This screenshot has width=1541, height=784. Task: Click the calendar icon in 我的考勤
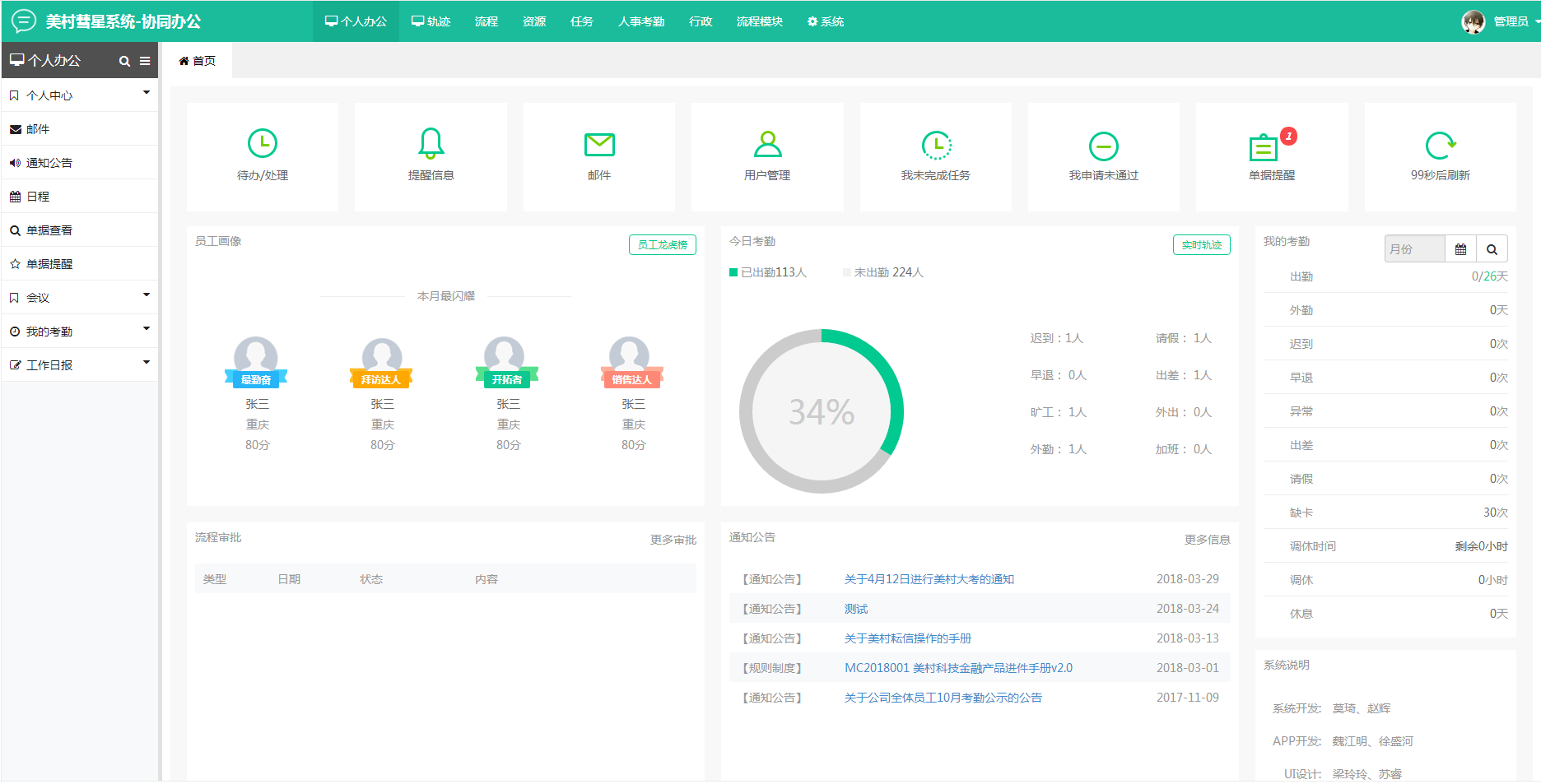[x=1460, y=248]
